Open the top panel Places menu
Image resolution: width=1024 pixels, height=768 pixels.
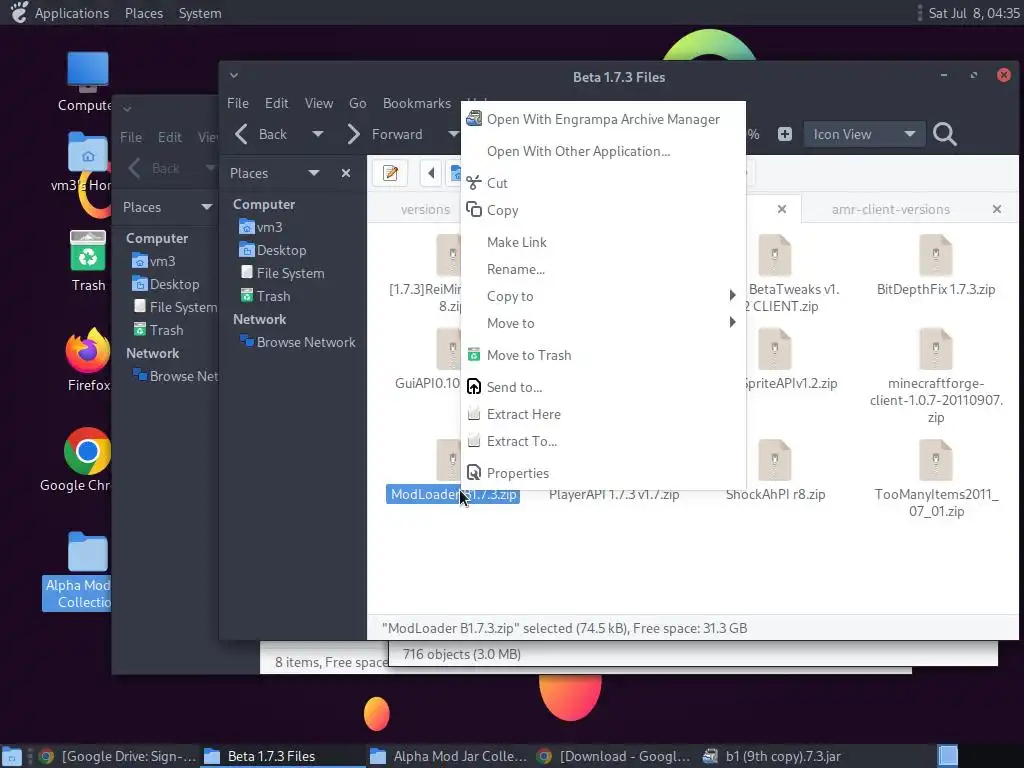pyautogui.click(x=144, y=13)
